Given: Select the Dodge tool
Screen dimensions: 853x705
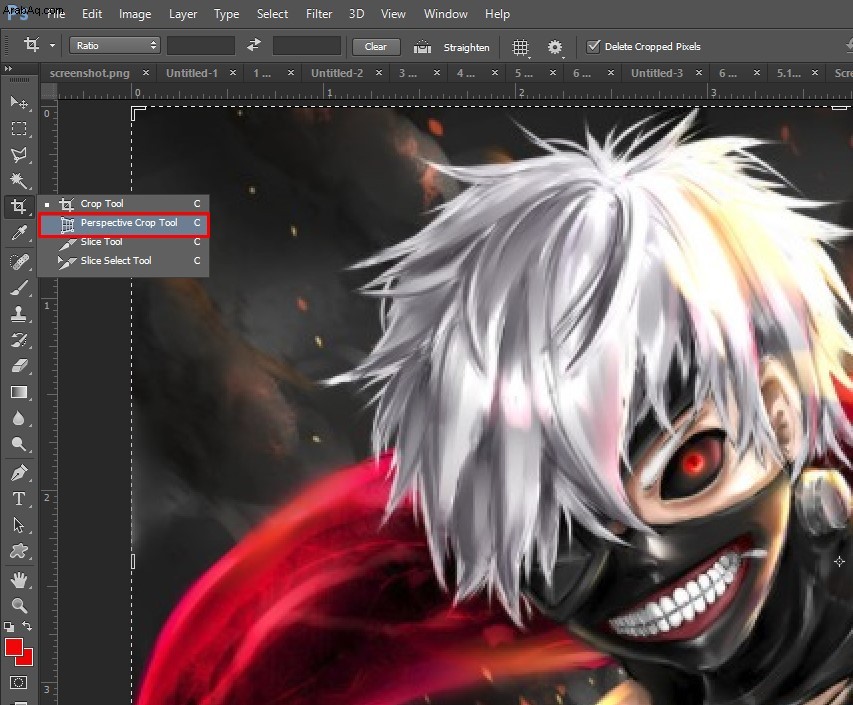Looking at the screenshot, I should (x=19, y=444).
